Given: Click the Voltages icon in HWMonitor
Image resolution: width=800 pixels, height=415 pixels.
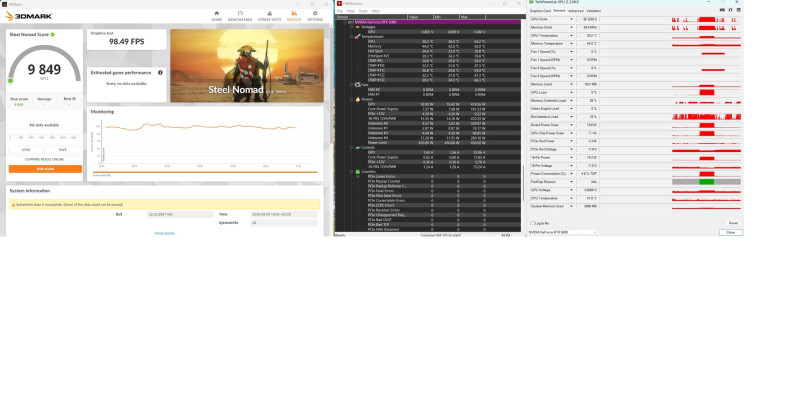Looking at the screenshot, I should coord(358,27).
